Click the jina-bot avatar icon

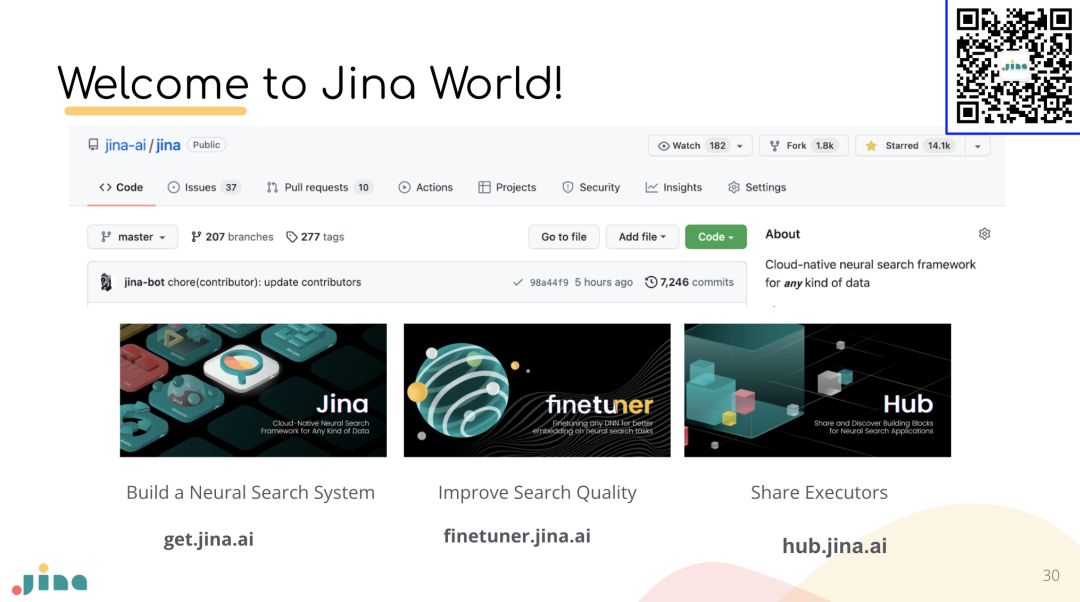coord(106,282)
